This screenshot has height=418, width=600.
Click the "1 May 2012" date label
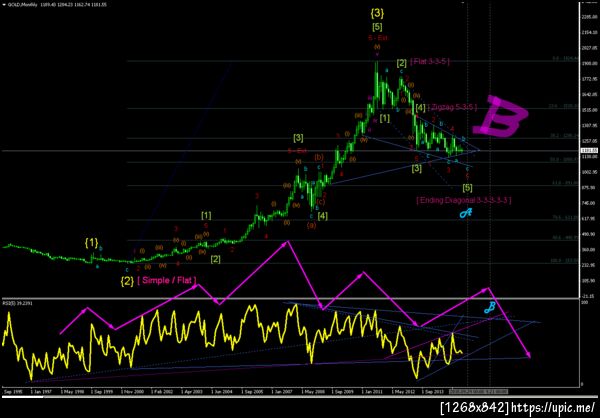pos(404,392)
